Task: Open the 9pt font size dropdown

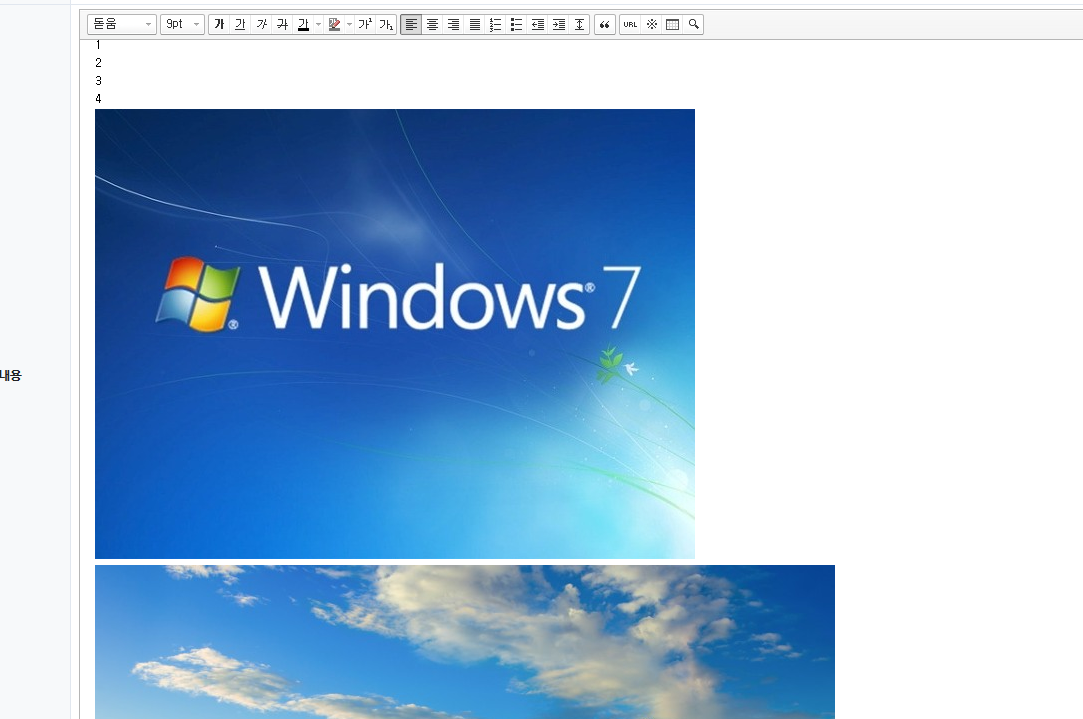Action: pyautogui.click(x=182, y=24)
